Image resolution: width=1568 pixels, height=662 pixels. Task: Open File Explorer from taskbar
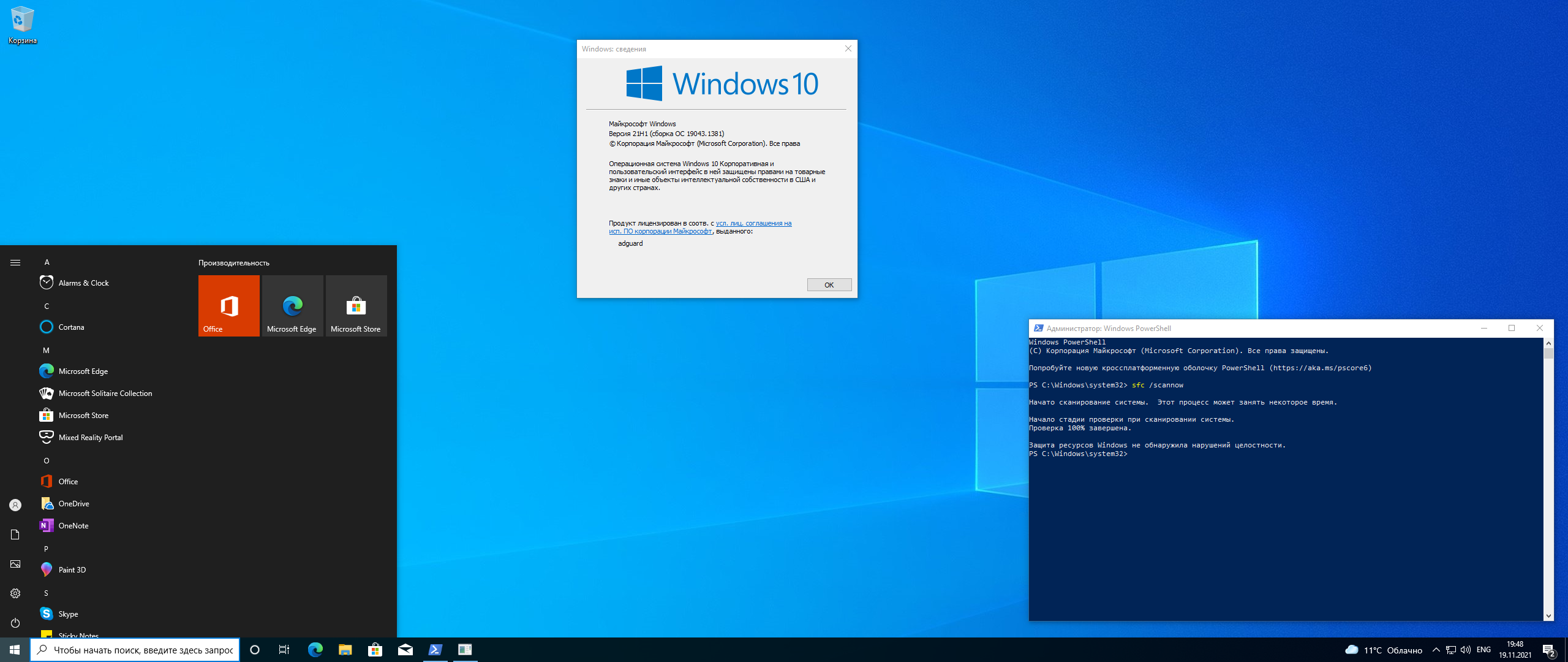click(345, 650)
